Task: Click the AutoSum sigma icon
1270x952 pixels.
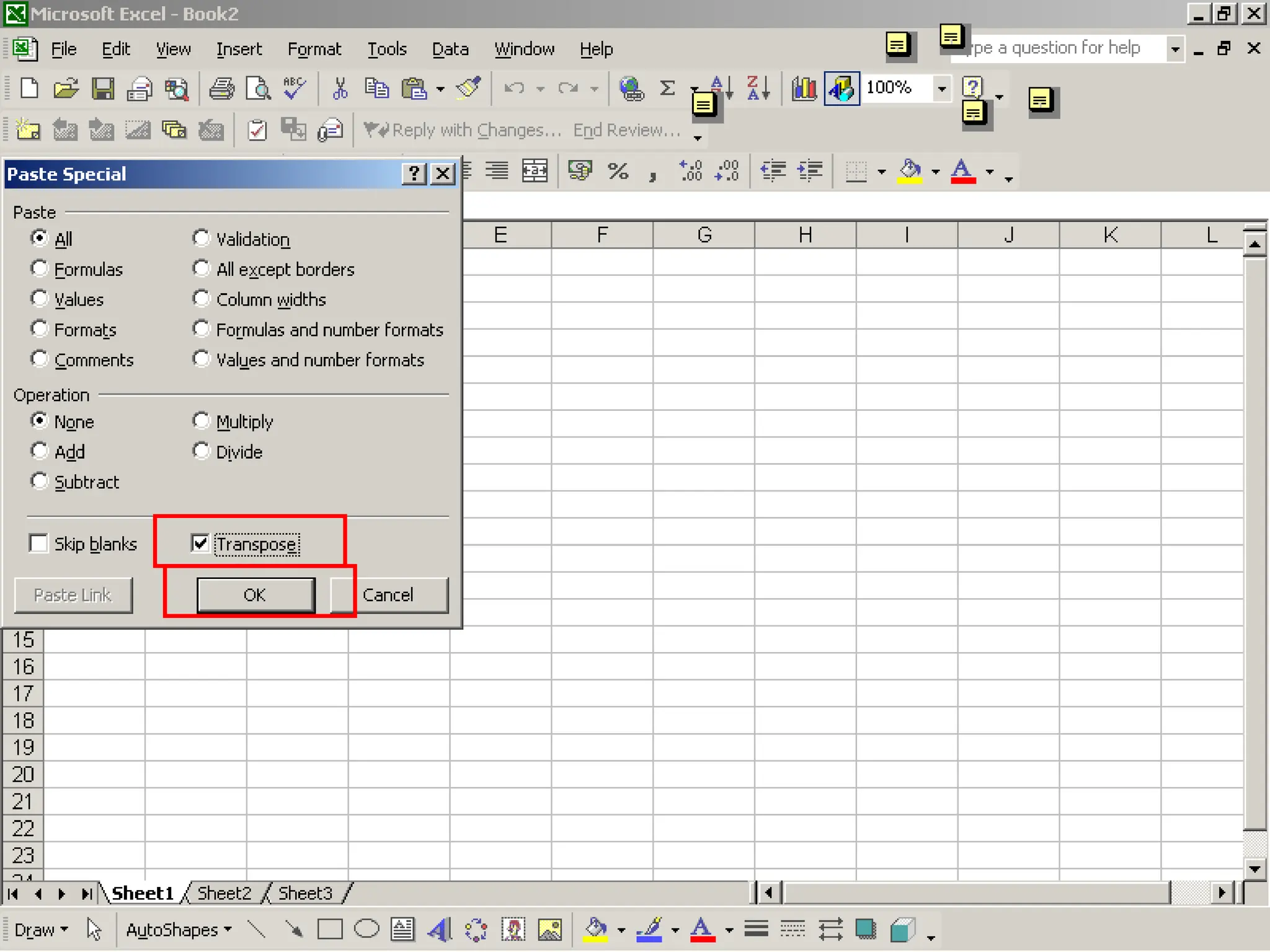Action: pos(667,89)
